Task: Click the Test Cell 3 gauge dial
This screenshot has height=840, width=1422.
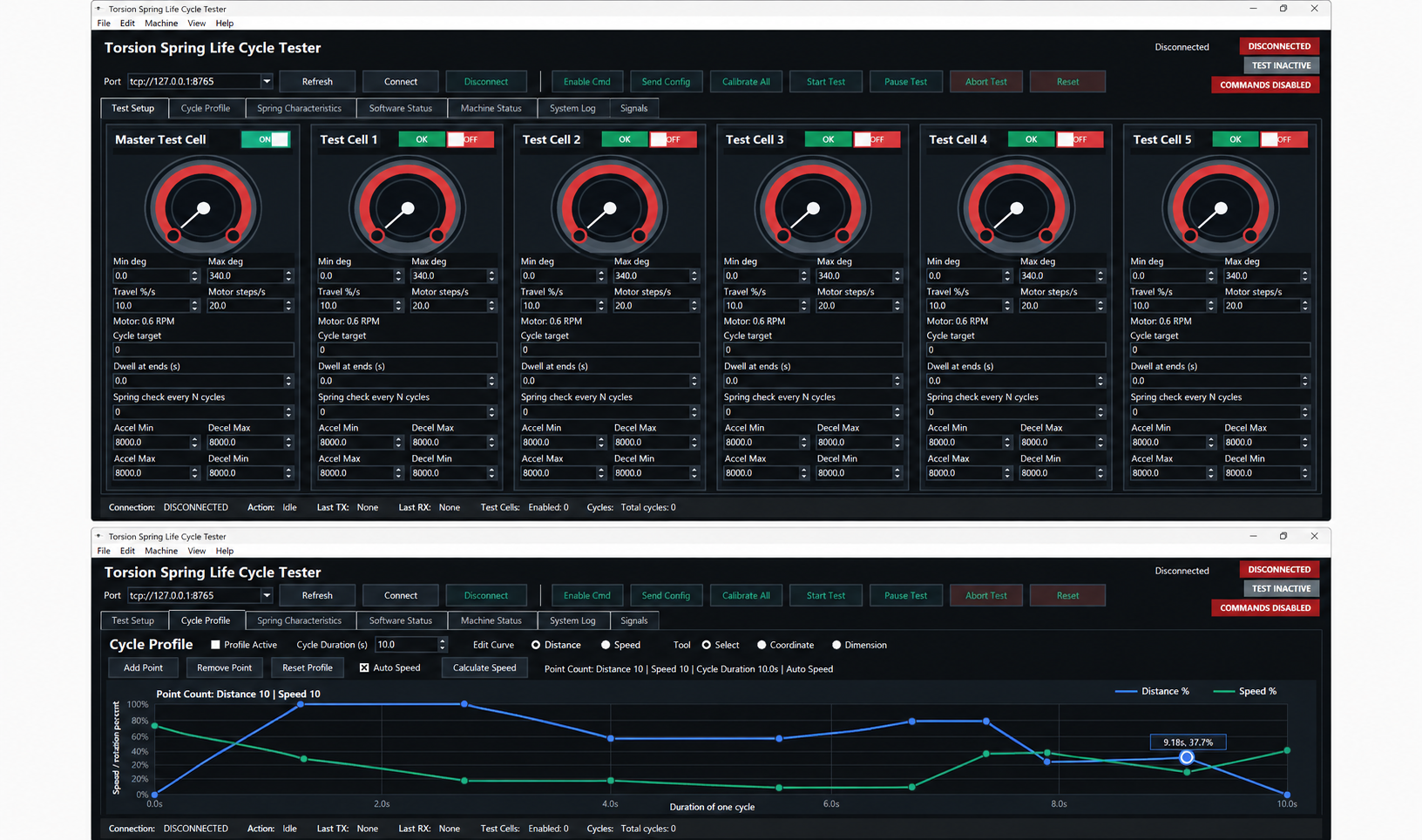Action: click(812, 208)
